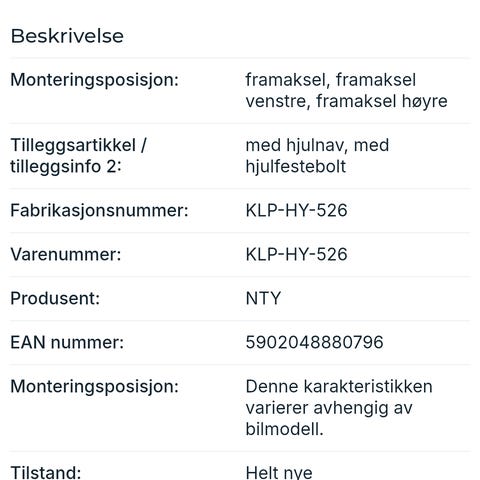Select the Tilstand label
480x480 pixels.
pyautogui.click(x=46, y=472)
